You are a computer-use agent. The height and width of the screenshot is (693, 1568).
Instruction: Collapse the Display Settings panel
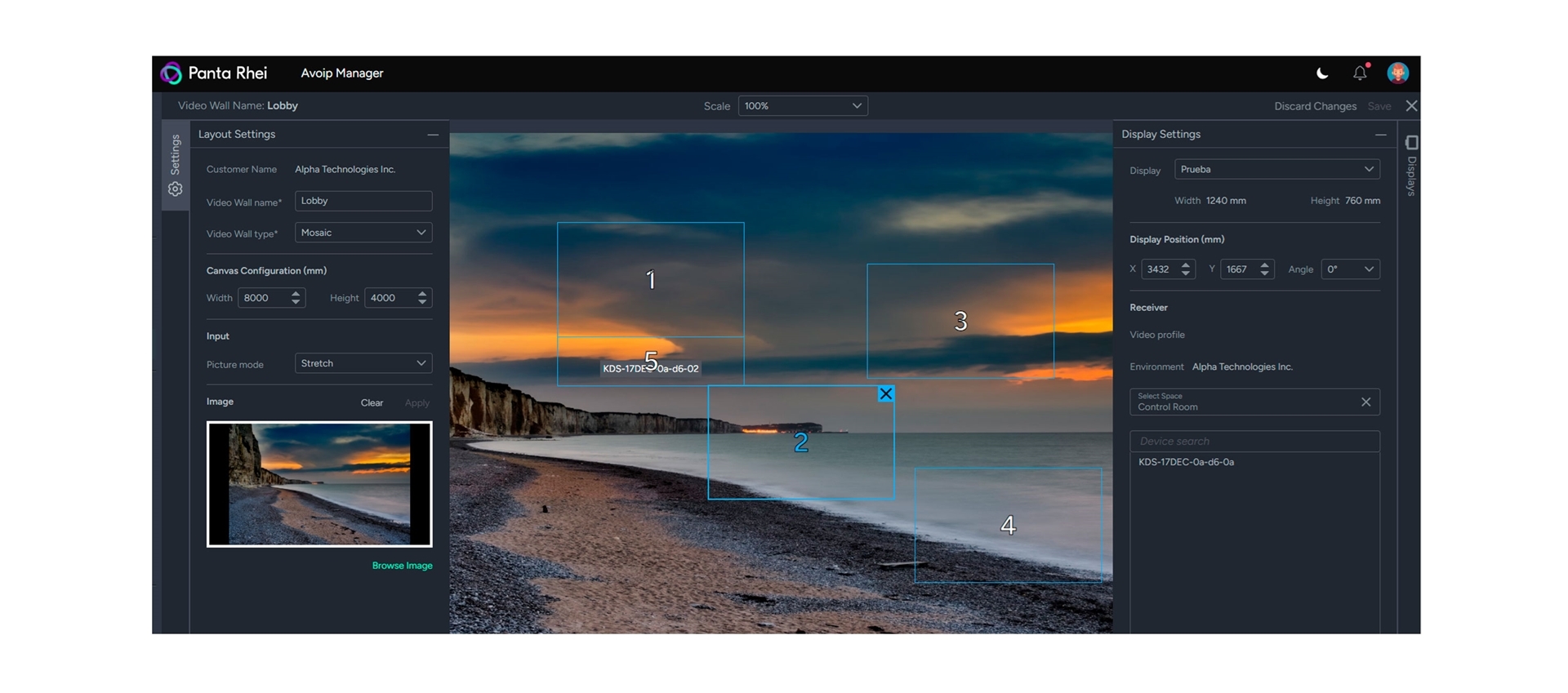(x=1380, y=135)
